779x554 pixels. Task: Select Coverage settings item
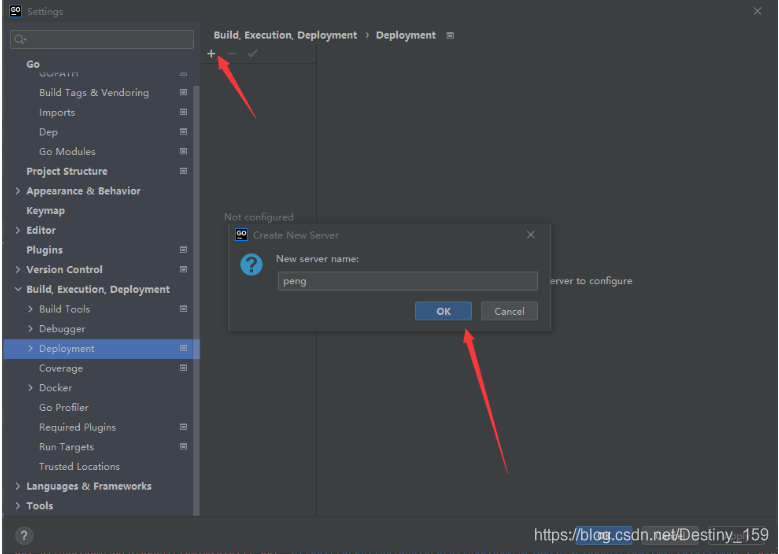(x=61, y=368)
